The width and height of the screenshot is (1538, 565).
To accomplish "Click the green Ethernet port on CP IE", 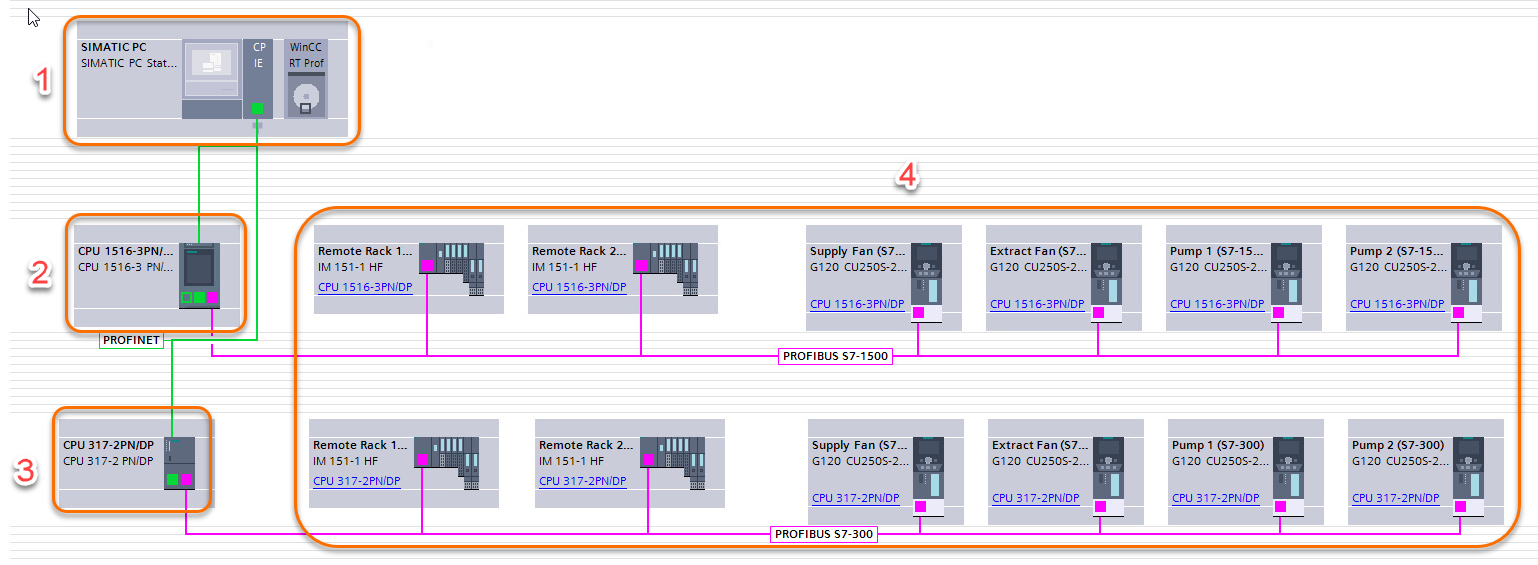I will (x=258, y=108).
